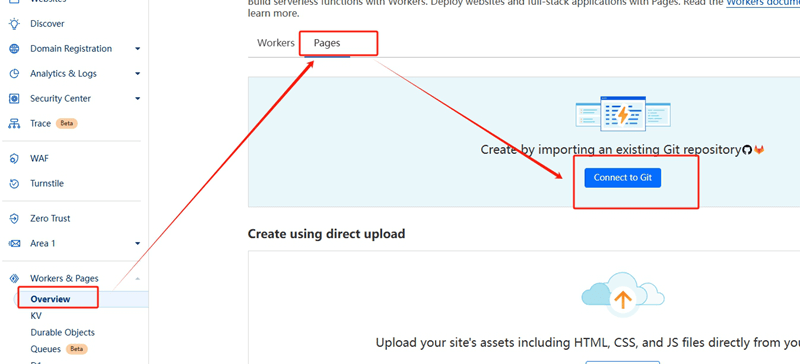Click the Analytics & Logs clock icon
Image resolution: width=800 pixels, height=364 pixels.
[x=15, y=74]
